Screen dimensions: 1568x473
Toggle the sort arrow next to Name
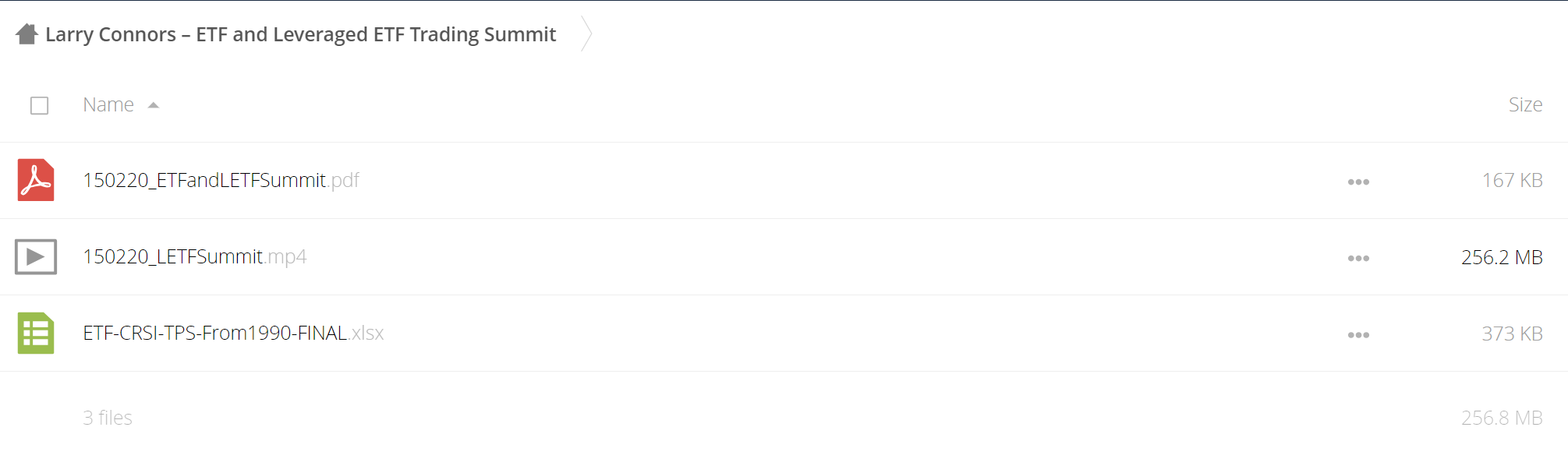pyautogui.click(x=154, y=105)
